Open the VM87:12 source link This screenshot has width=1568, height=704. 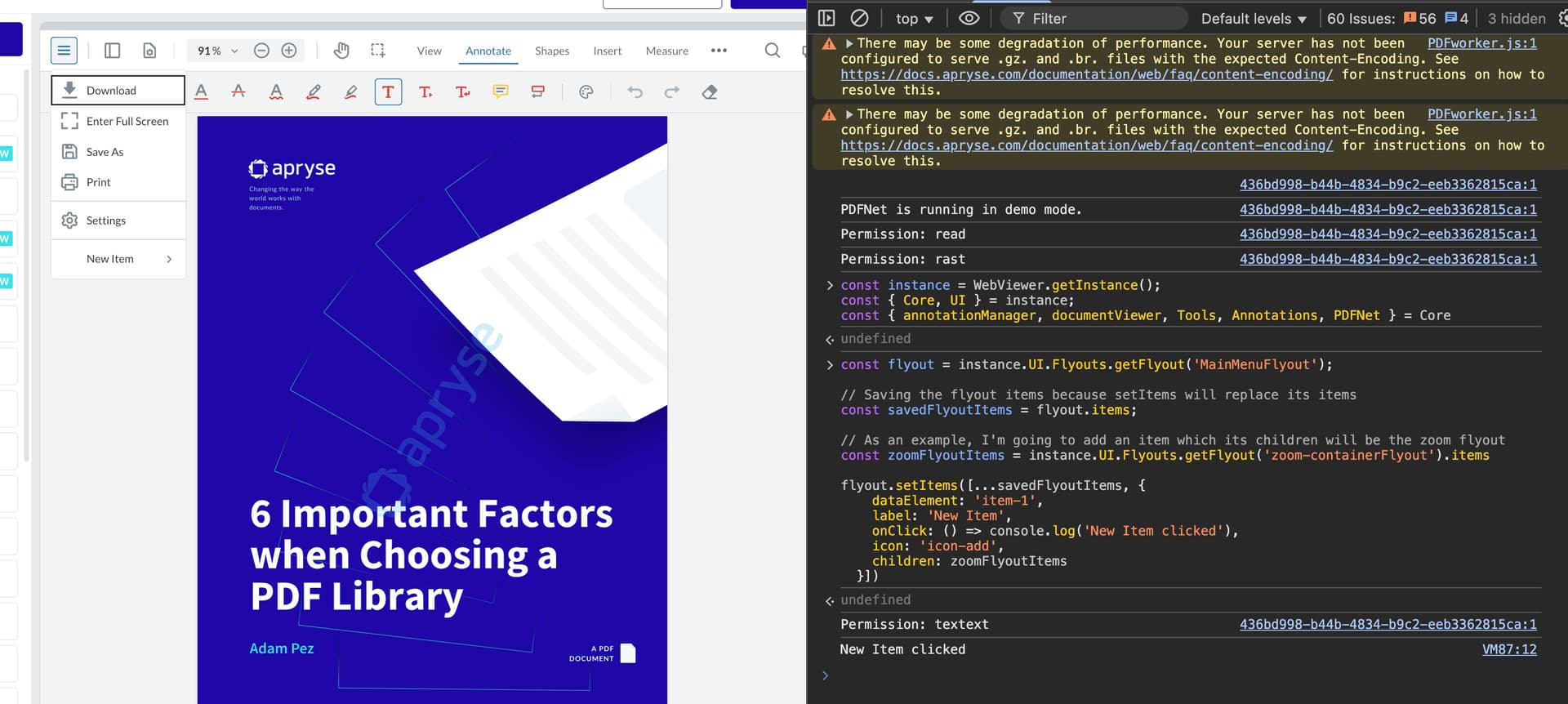(x=1508, y=649)
